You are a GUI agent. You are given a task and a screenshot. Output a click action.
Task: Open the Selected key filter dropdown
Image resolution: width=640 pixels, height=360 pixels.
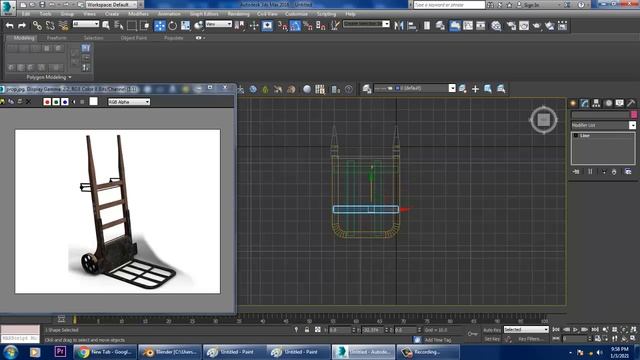coord(526,329)
